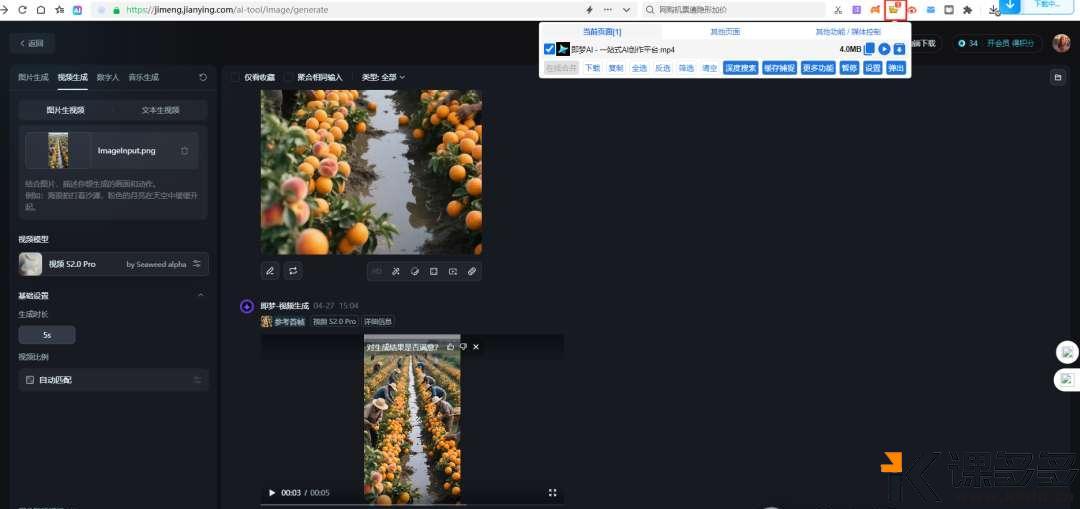Toggle the 仅看收藏 checkbox

point(236,77)
